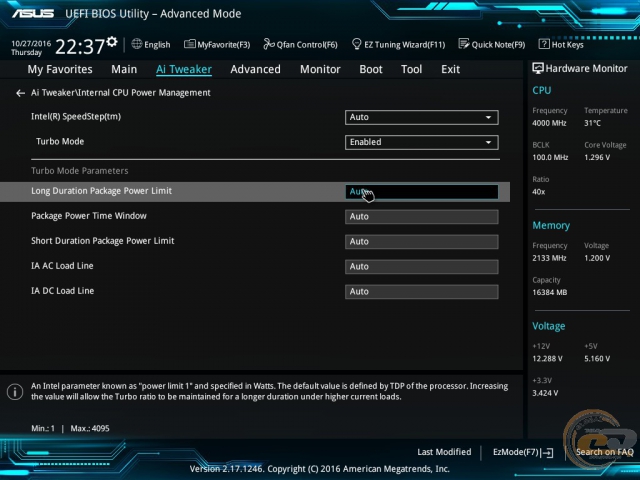Switch to the Boot tab

click(371, 69)
